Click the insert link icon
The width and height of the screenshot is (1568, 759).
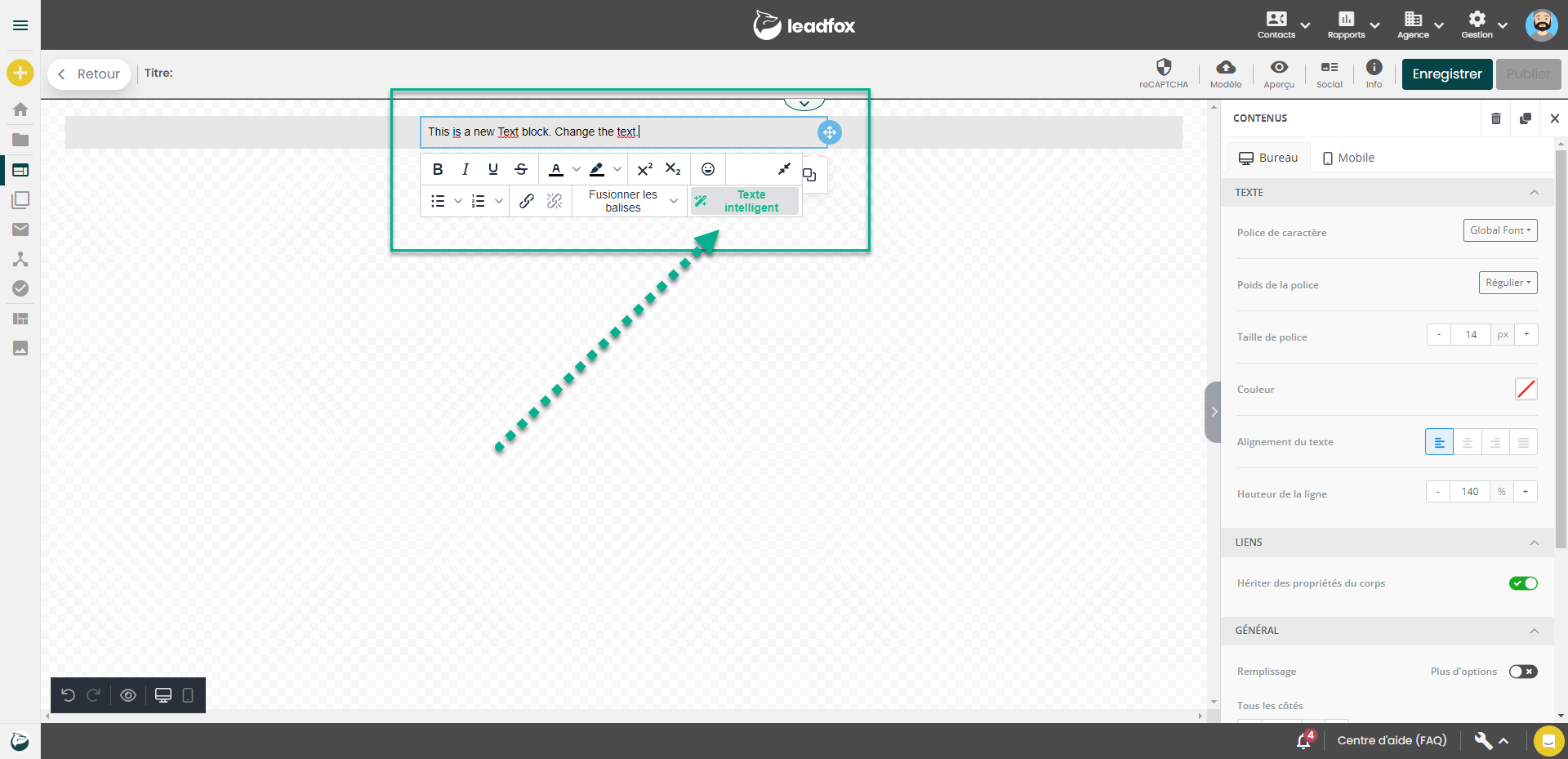click(x=527, y=201)
